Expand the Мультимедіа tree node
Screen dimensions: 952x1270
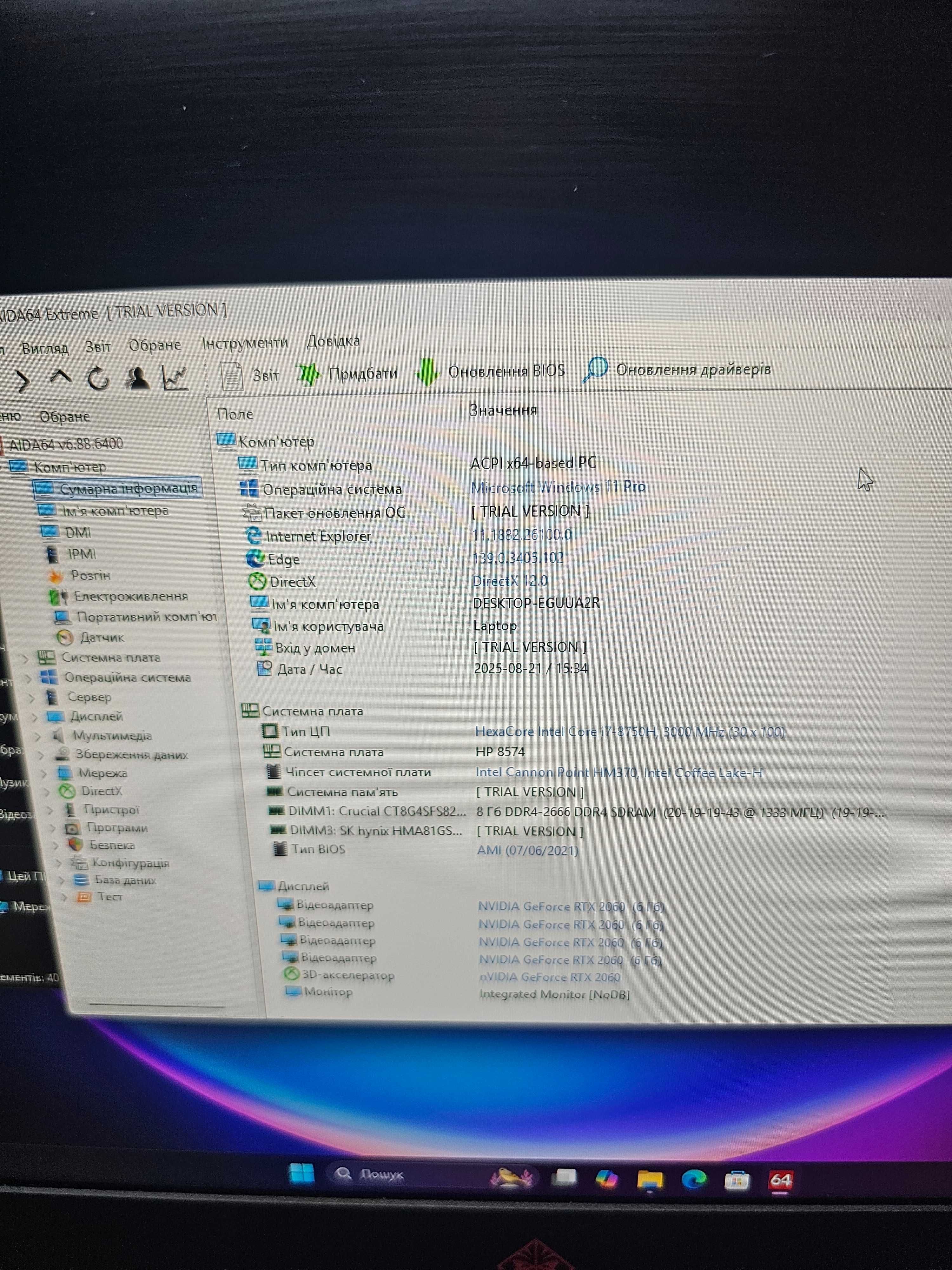pos(38,737)
